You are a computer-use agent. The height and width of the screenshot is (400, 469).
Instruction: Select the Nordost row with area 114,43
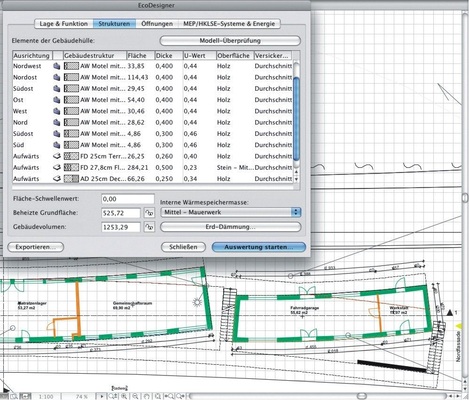point(153,77)
